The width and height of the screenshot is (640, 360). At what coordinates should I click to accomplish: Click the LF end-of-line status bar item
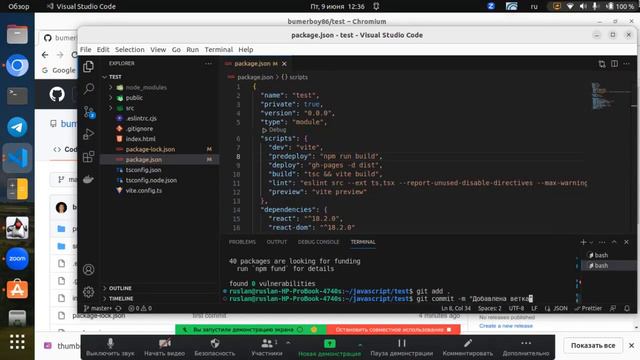[x=534, y=308]
